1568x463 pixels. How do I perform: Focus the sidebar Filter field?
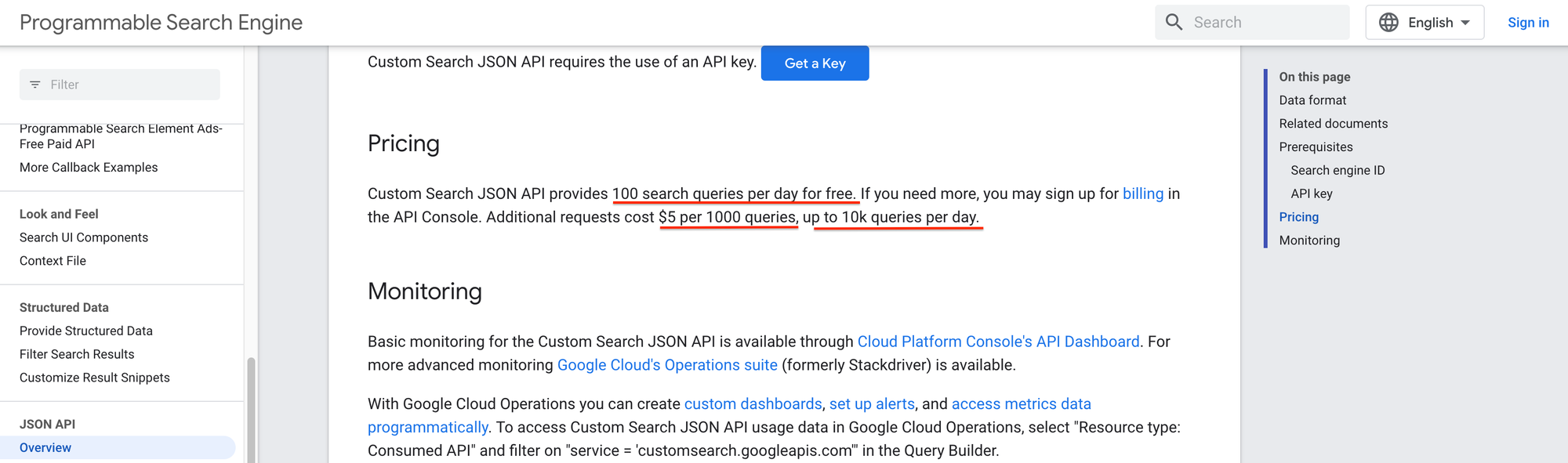pos(120,85)
